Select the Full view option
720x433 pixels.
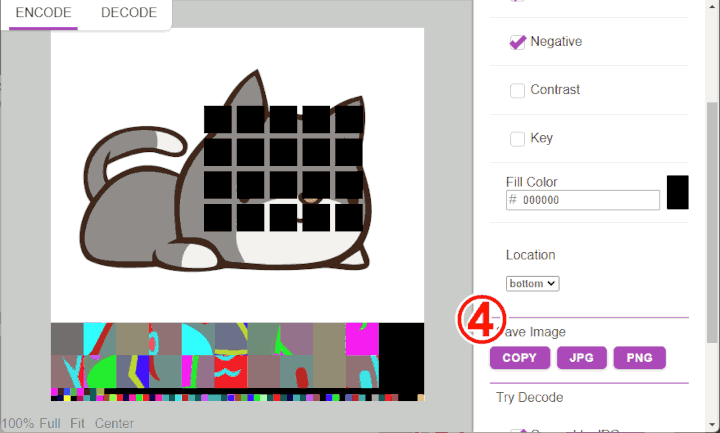point(50,423)
